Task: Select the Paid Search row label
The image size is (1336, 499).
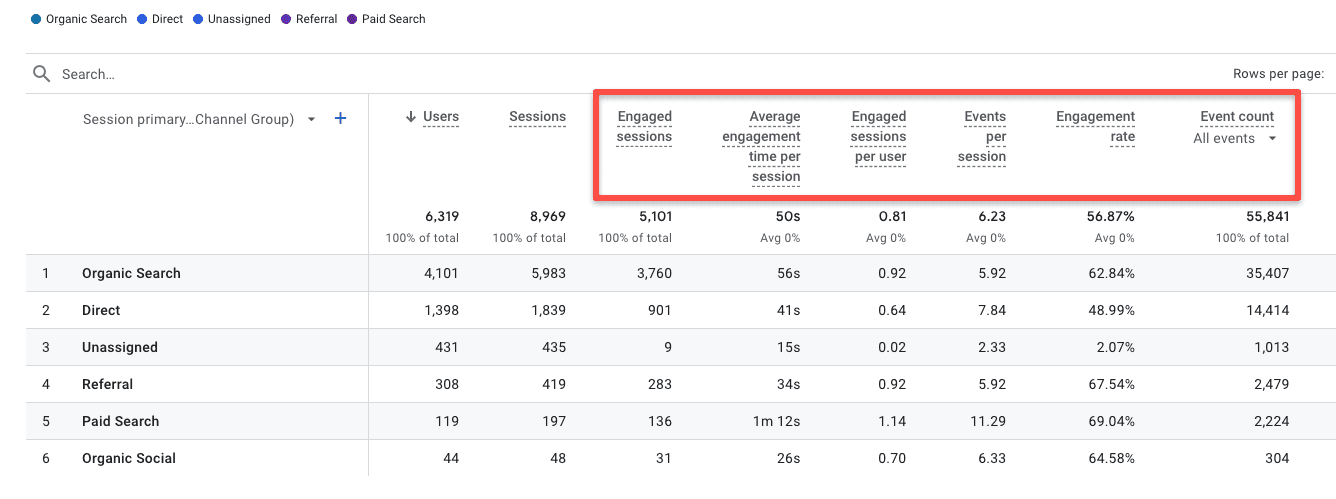Action: [120, 421]
